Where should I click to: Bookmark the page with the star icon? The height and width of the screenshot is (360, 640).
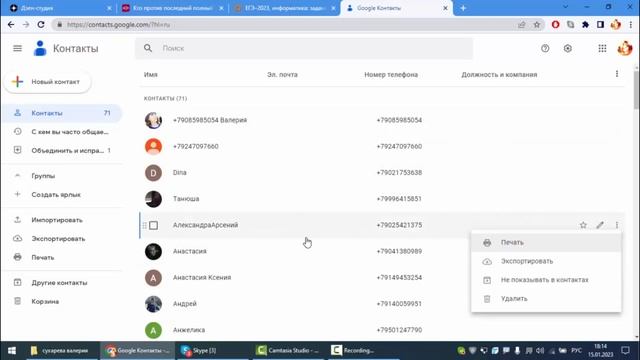[x=536, y=24]
